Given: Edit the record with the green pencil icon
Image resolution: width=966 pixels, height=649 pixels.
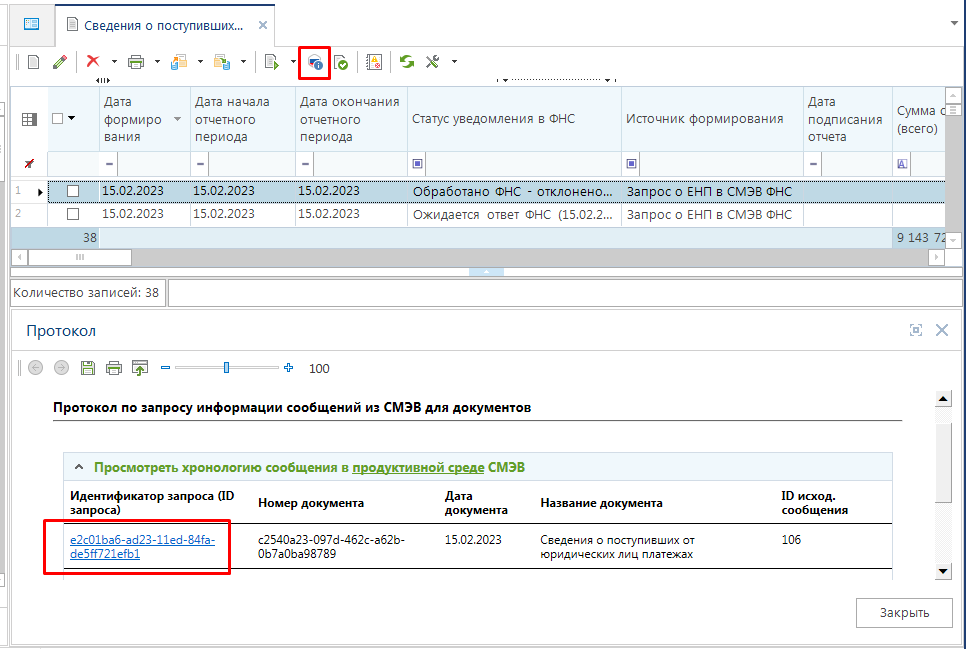Looking at the screenshot, I should tap(60, 62).
